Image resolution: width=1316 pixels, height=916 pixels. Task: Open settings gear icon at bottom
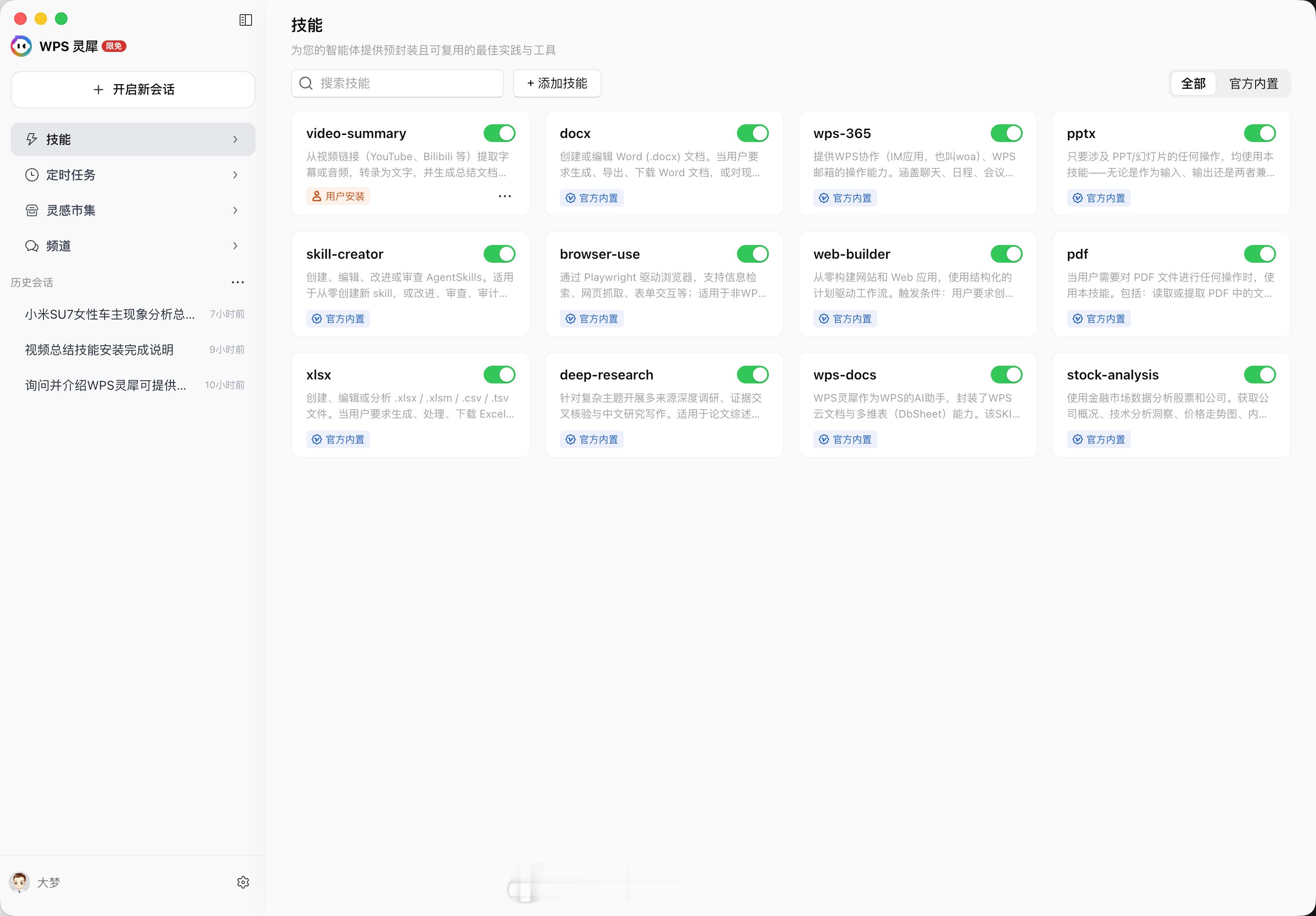coord(243,882)
